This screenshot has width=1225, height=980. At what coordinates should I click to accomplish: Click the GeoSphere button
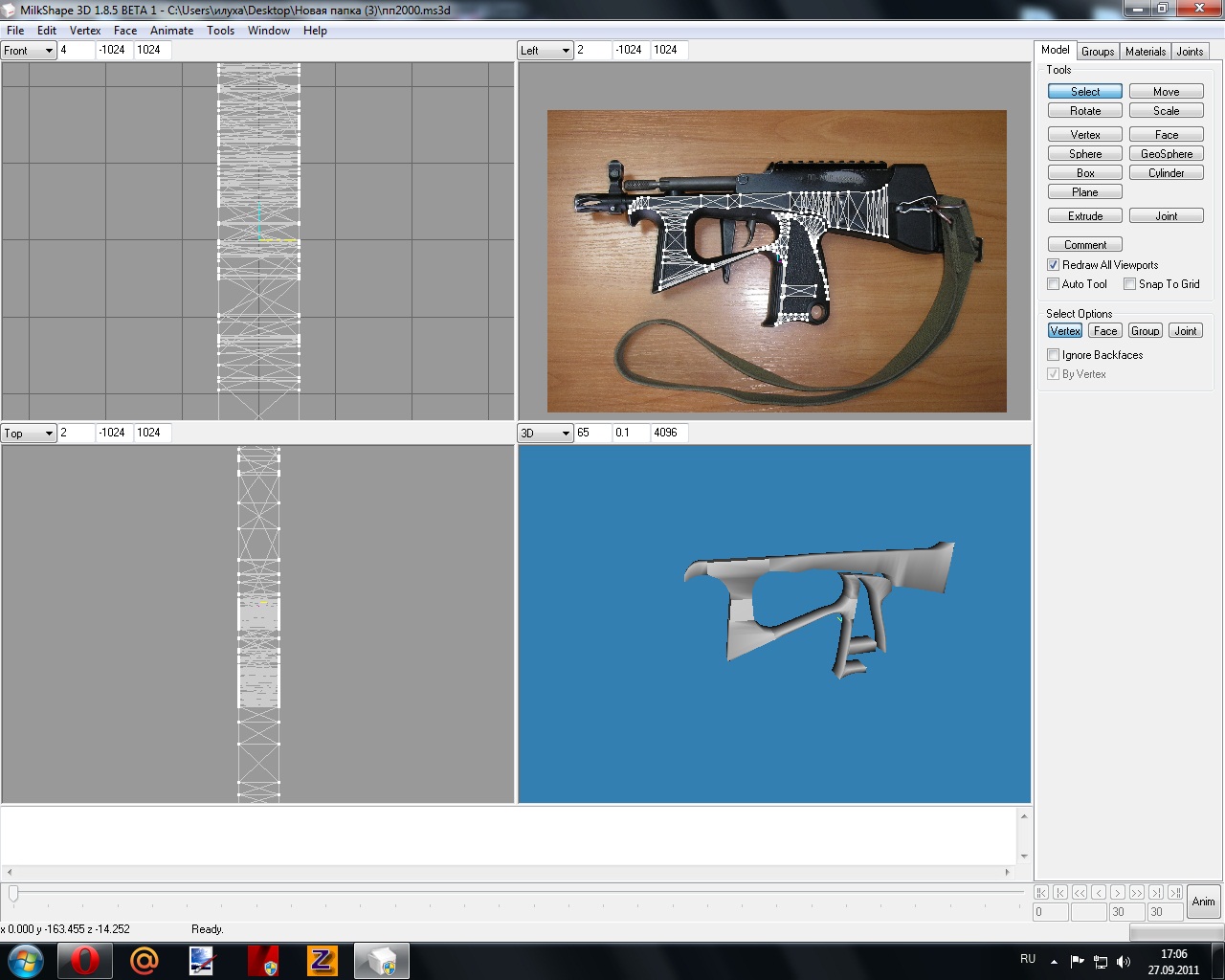coord(1166,154)
